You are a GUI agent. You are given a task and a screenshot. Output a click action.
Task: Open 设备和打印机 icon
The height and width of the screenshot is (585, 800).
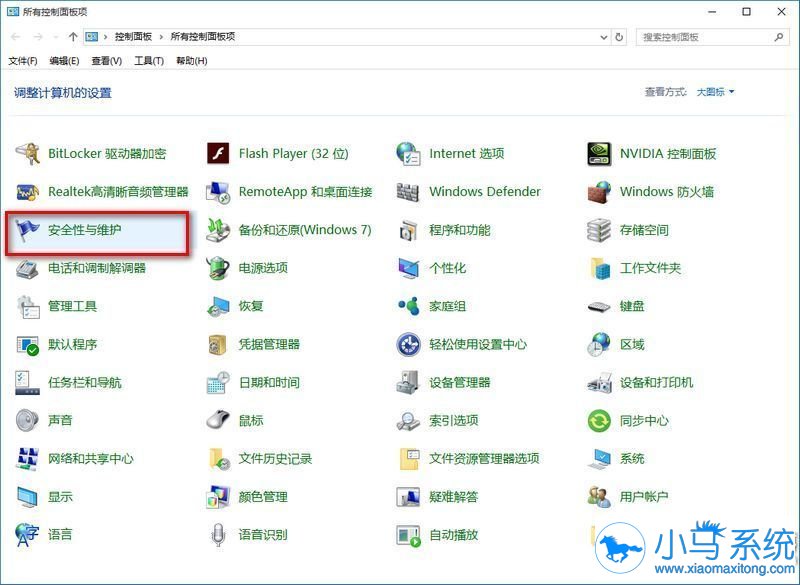tap(599, 383)
